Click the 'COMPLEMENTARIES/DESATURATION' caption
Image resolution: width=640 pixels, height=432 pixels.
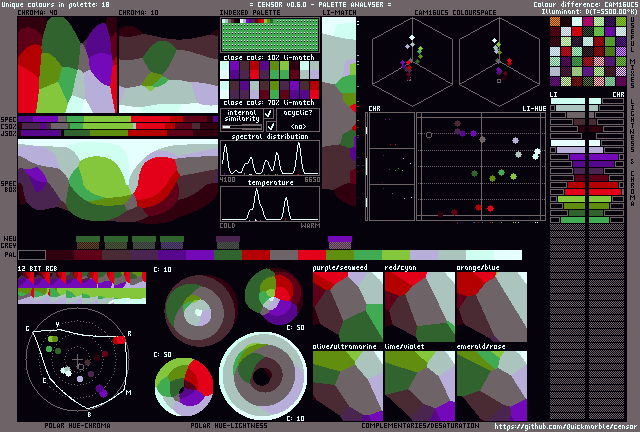tap(420, 425)
